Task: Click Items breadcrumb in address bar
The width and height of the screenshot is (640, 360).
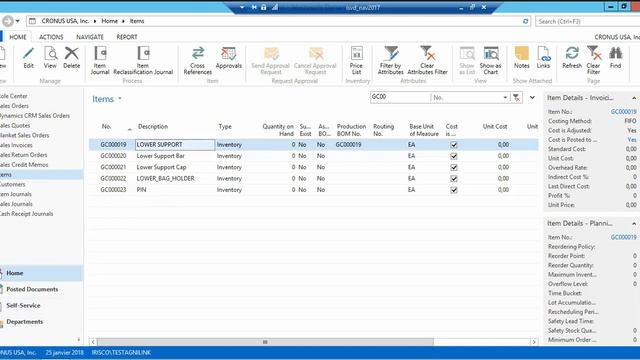Action: pos(137,21)
